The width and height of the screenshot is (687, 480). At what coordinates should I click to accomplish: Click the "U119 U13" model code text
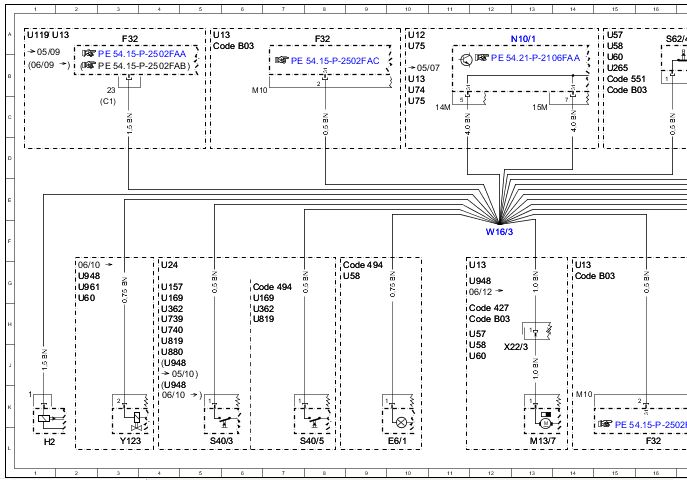(48, 35)
